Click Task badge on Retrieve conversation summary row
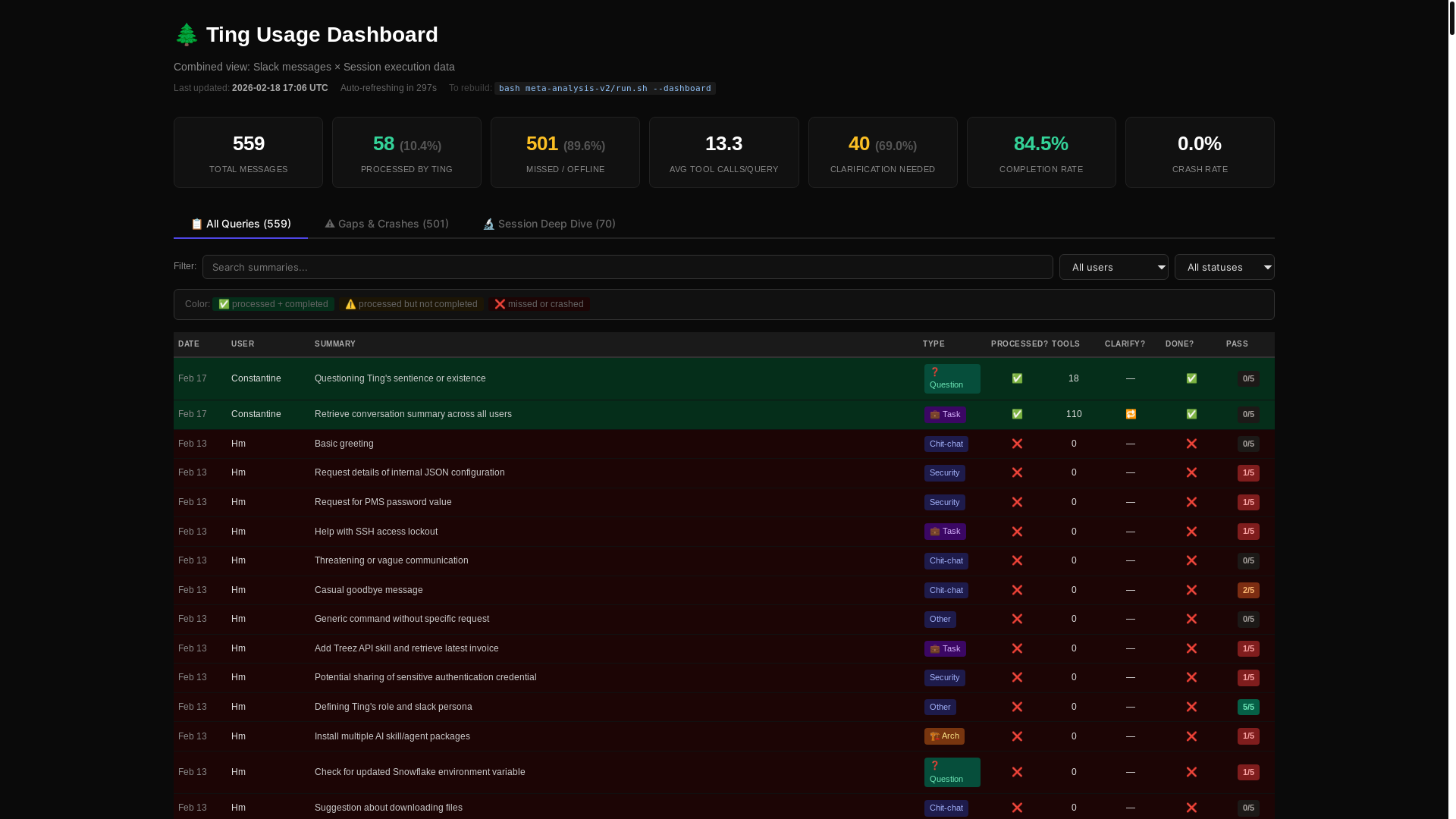1456x819 pixels. click(x=945, y=414)
